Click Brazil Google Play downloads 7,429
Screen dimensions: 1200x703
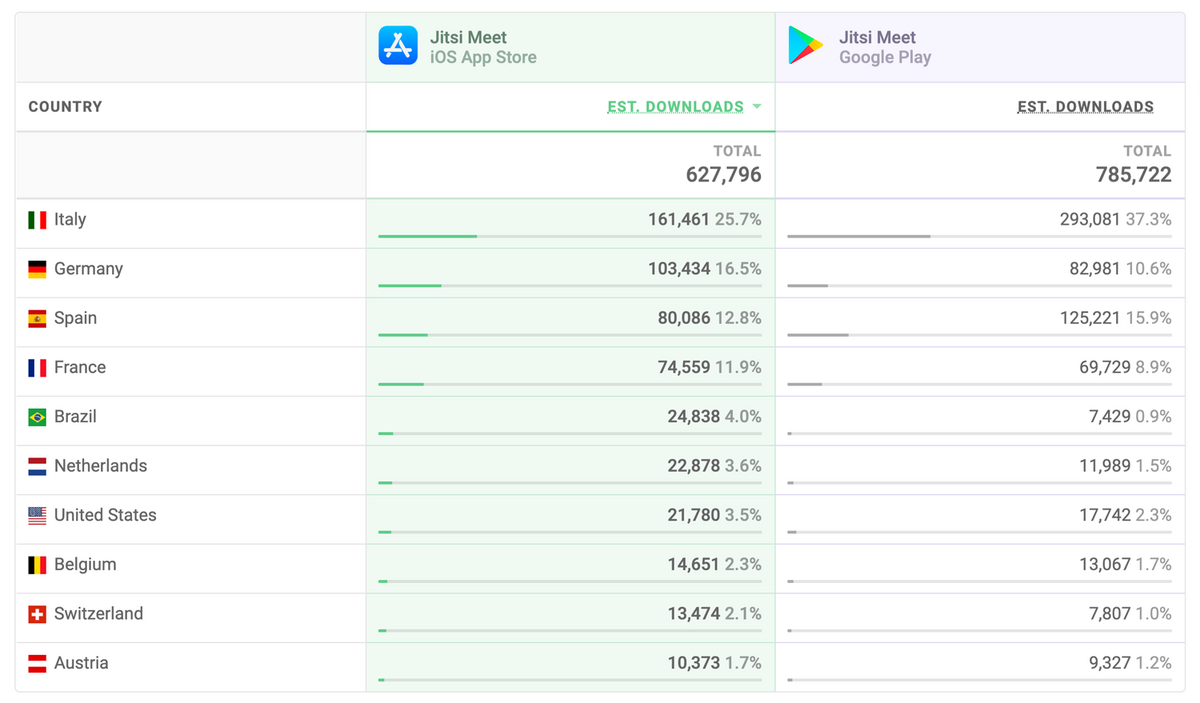(1110, 416)
